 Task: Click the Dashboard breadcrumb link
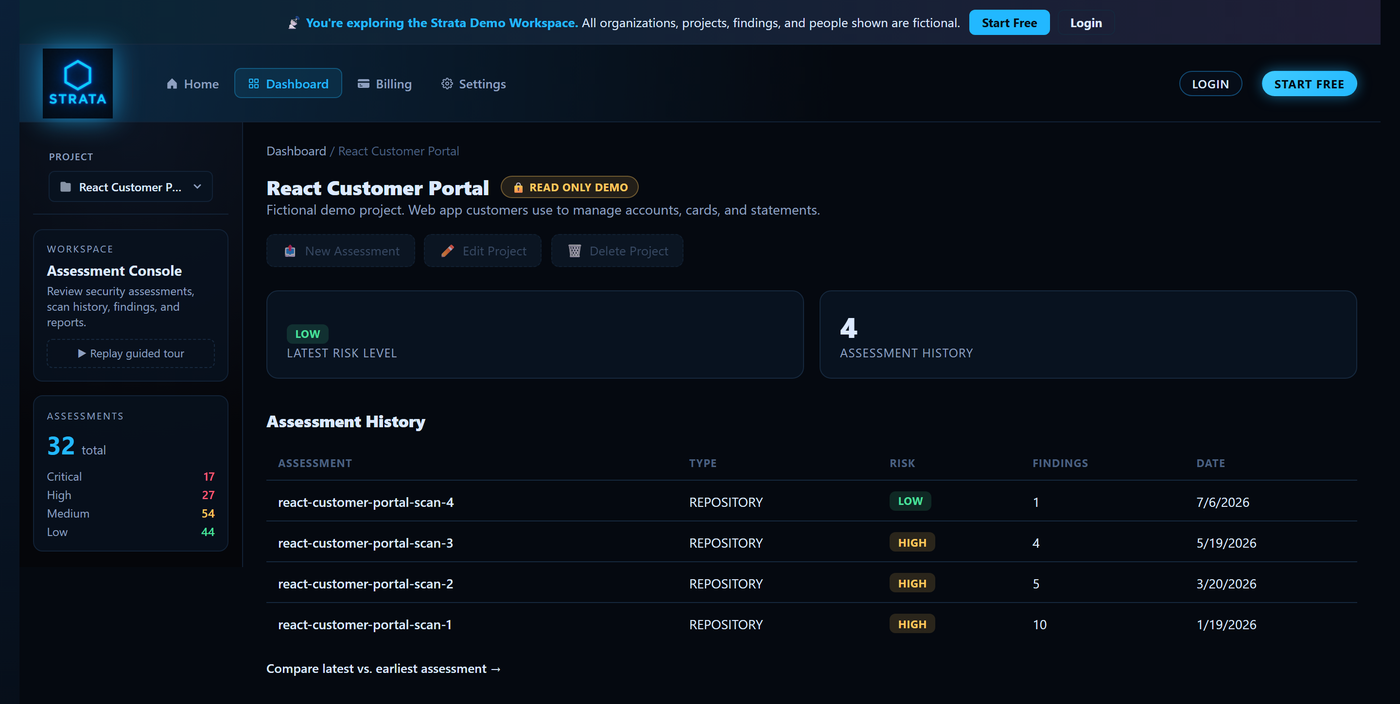[296, 151]
